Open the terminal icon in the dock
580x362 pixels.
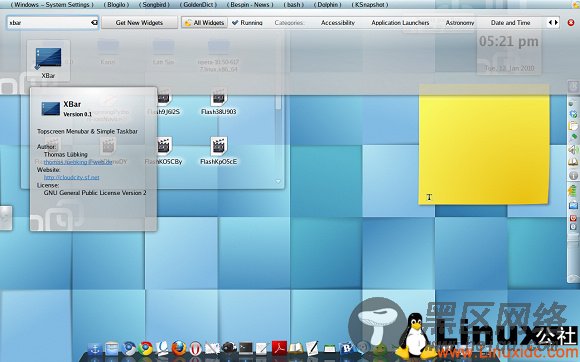[x=246, y=348]
